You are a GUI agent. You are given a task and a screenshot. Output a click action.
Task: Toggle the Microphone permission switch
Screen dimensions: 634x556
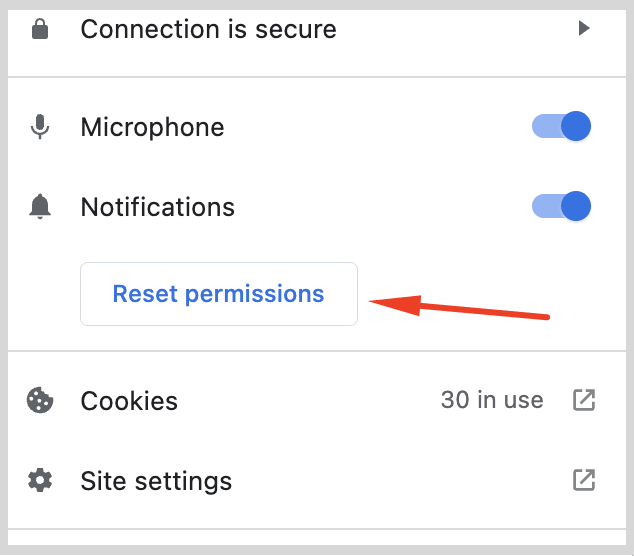(561, 126)
